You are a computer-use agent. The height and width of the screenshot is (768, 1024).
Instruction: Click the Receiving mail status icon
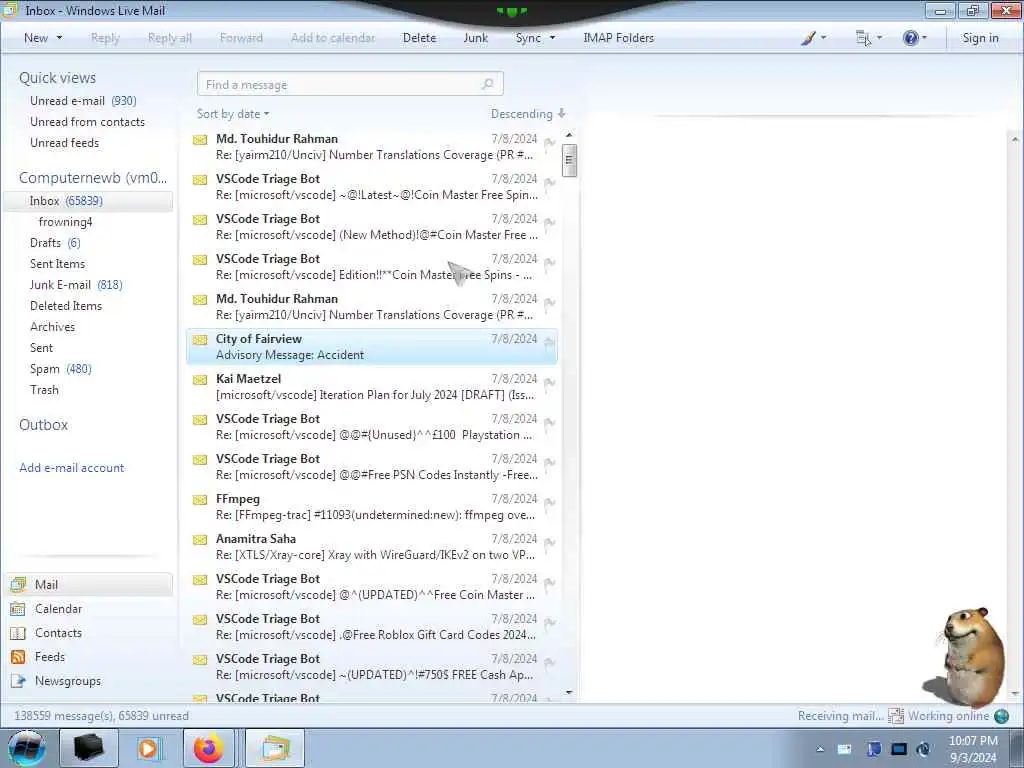[x=895, y=716]
